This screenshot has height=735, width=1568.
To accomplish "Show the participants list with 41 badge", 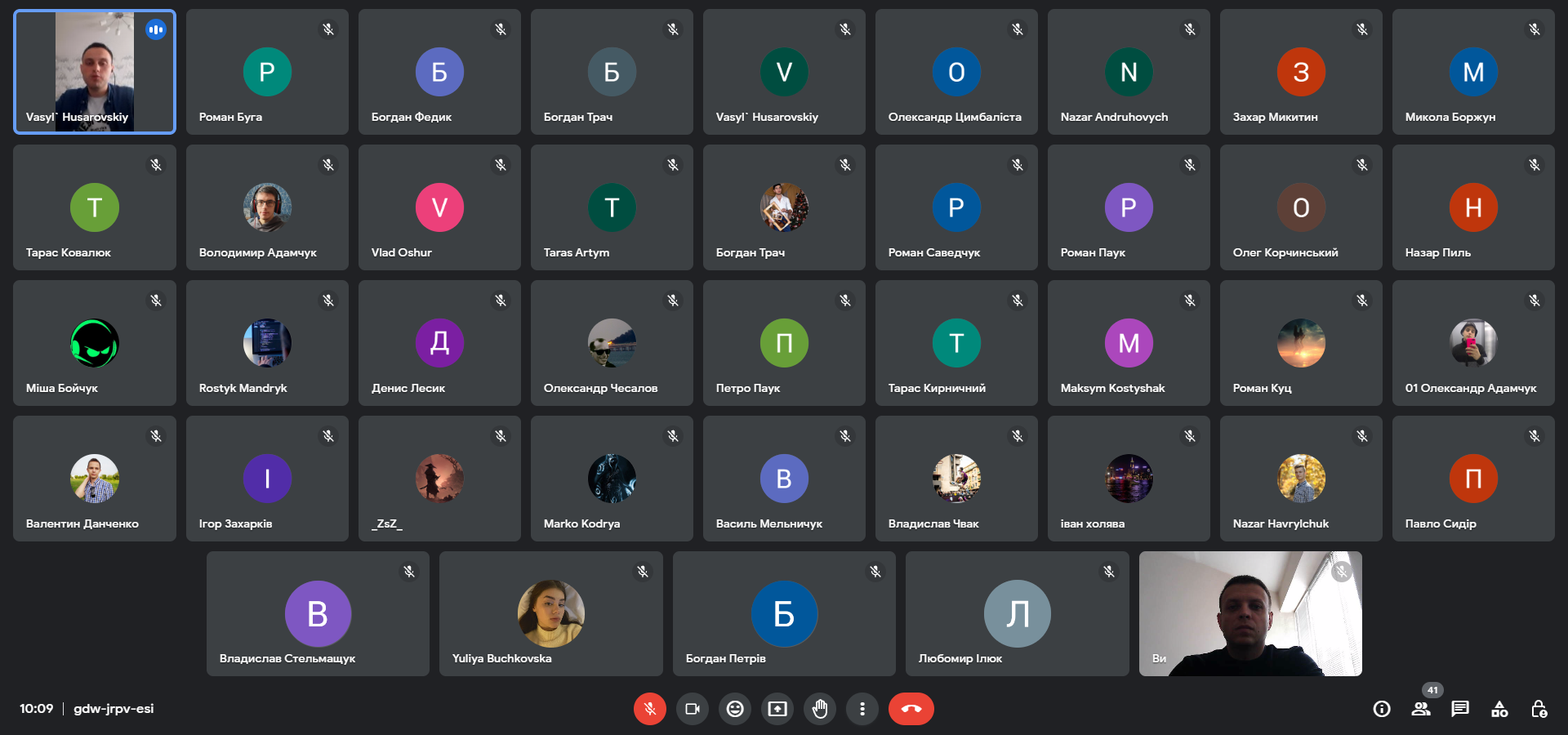I will pos(1421,709).
